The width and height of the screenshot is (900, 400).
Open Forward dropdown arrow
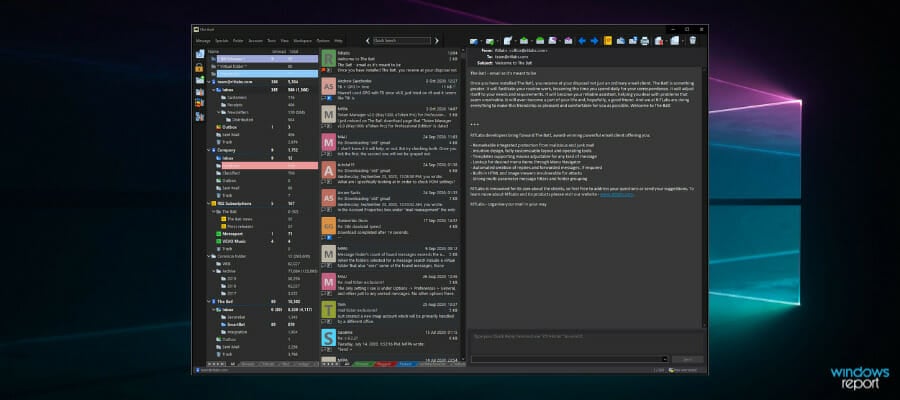coord(560,41)
